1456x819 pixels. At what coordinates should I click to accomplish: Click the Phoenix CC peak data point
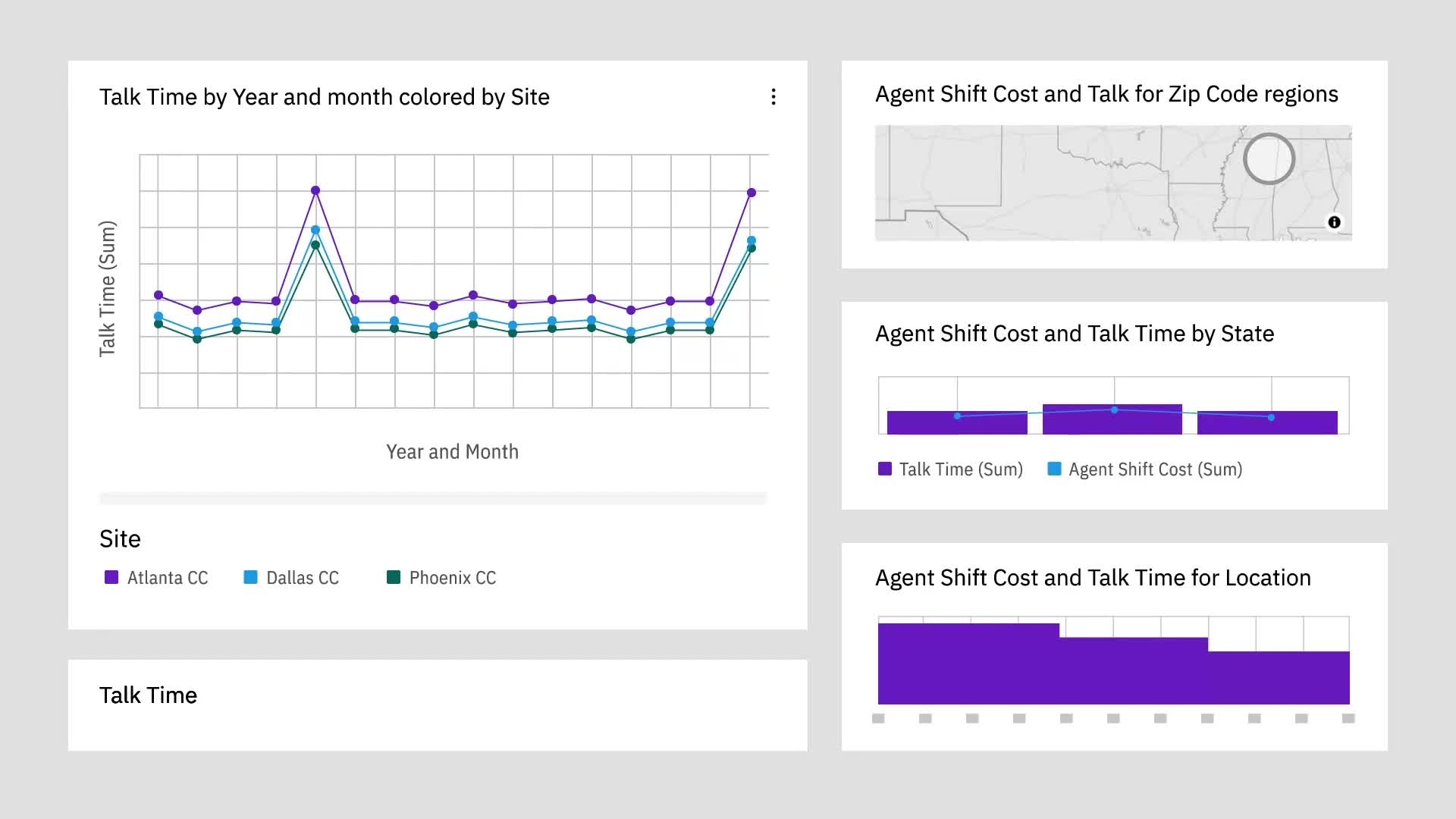coord(315,245)
